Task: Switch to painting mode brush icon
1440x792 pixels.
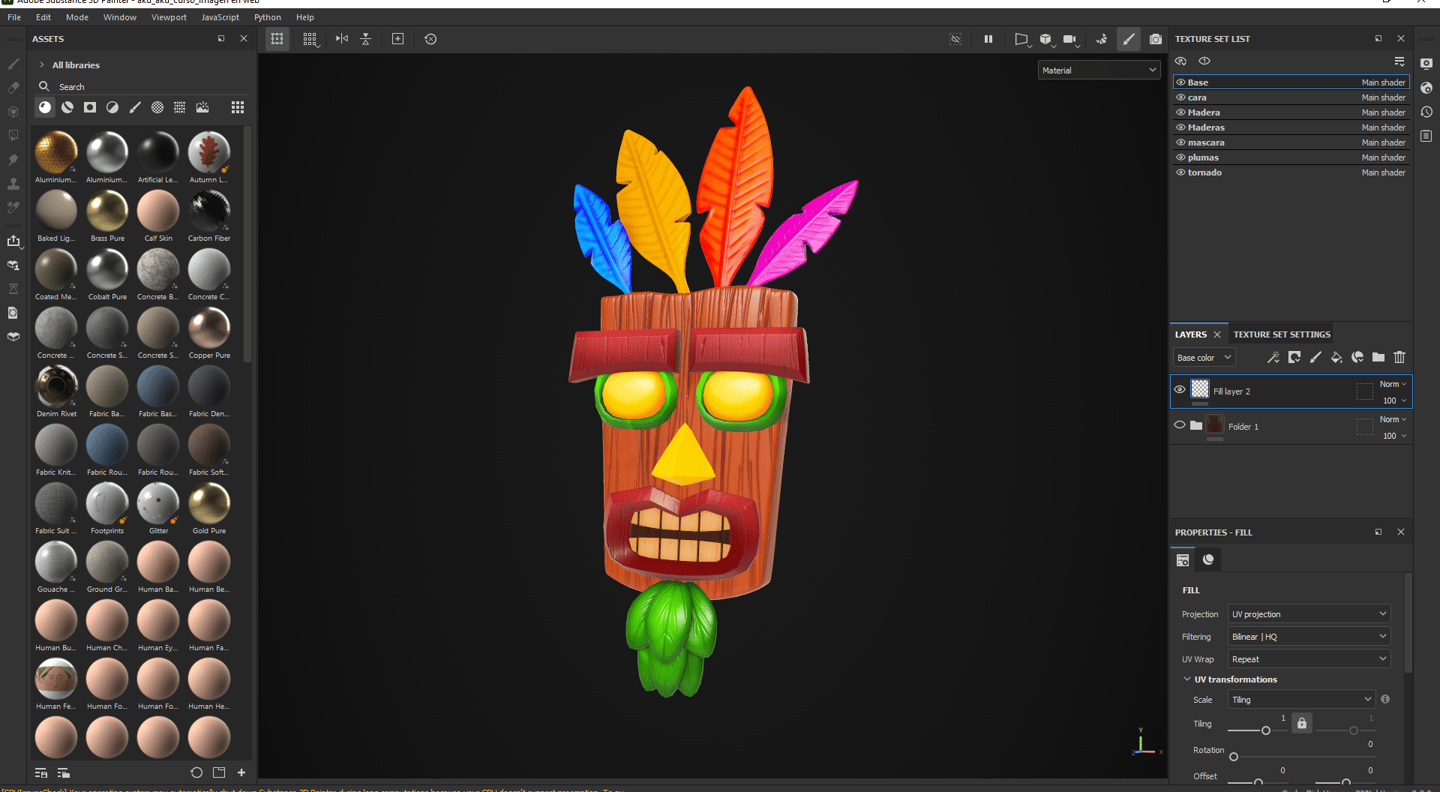Action: tap(1129, 39)
